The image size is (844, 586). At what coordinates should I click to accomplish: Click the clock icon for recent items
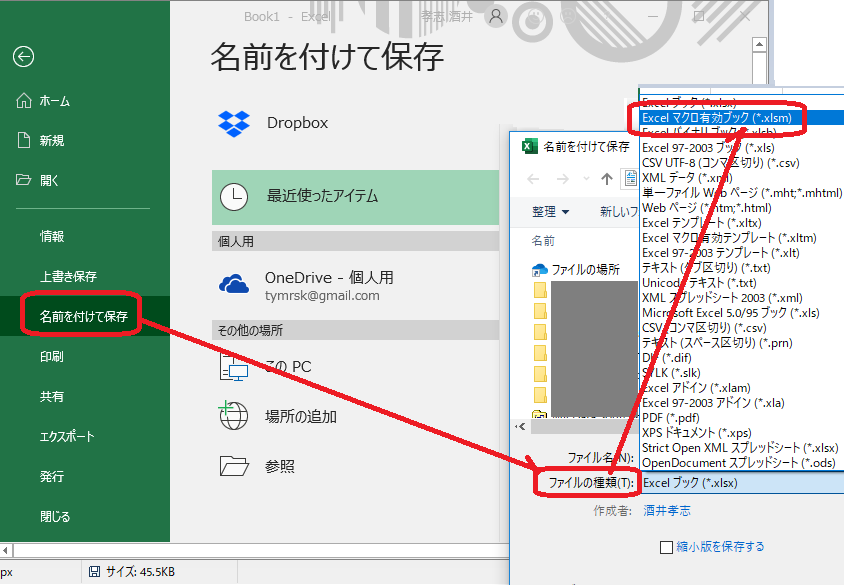click(x=234, y=197)
